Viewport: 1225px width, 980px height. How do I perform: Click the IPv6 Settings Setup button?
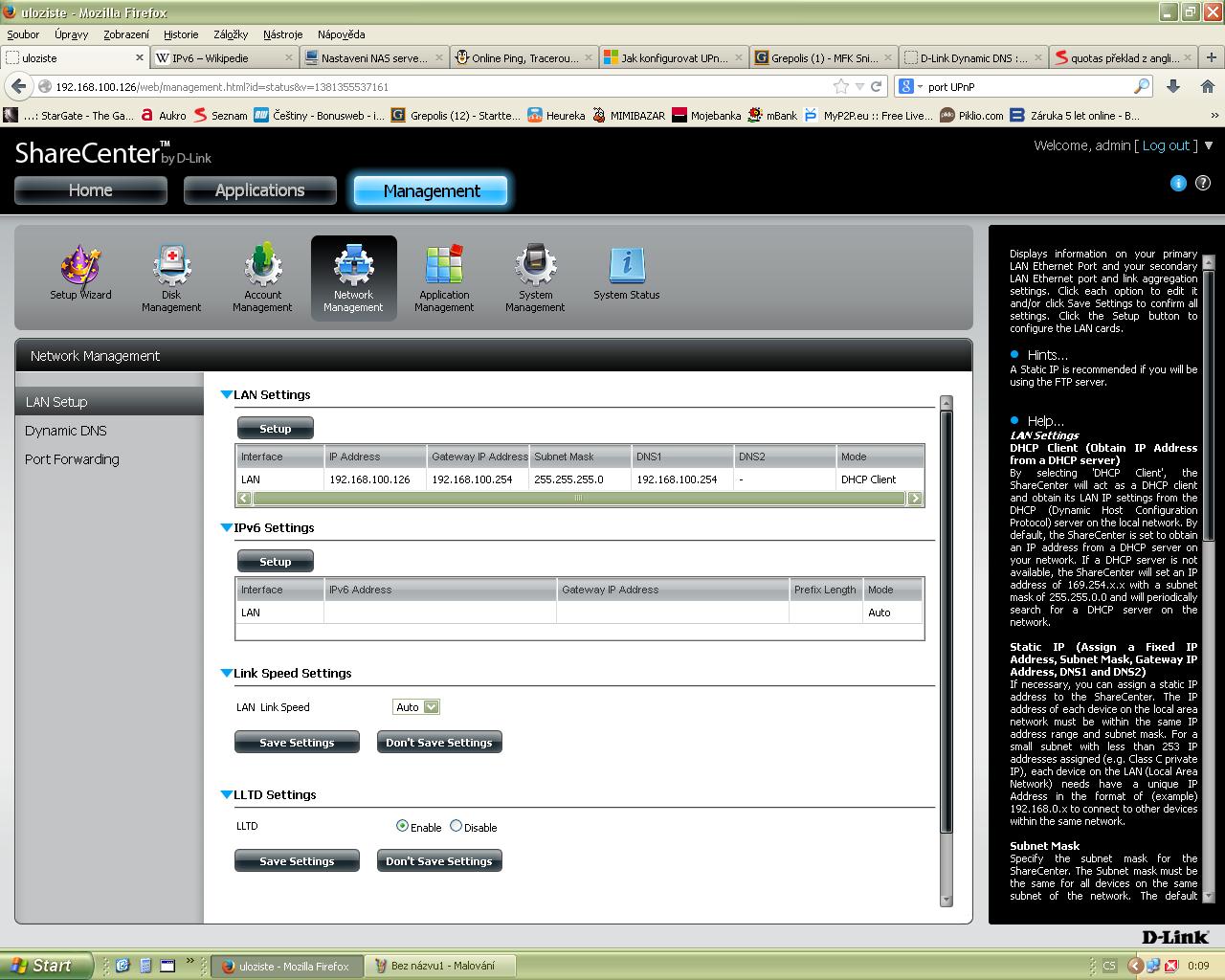(x=276, y=562)
